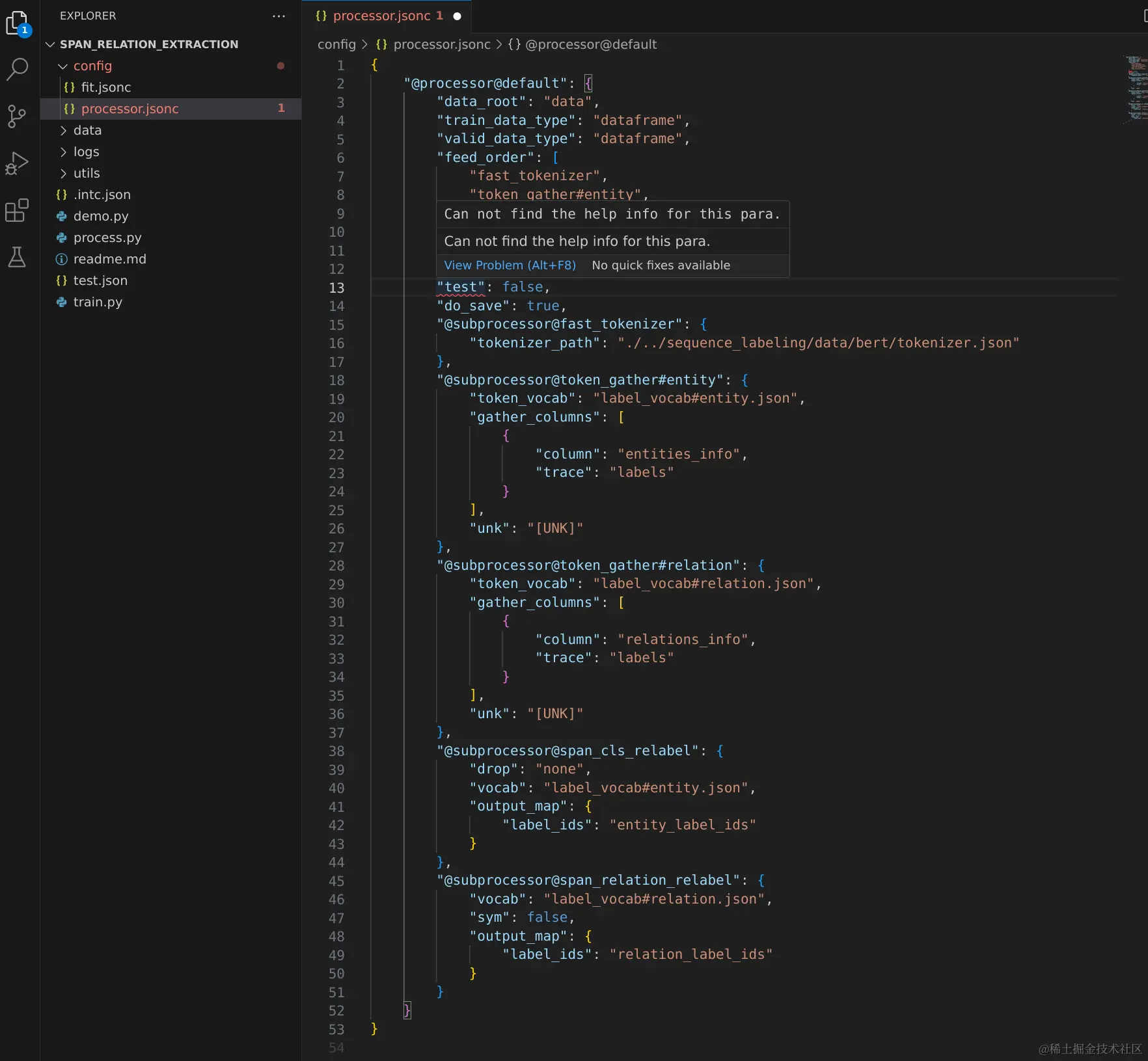Screen dimensions: 1148x1061
Task: Click the unsaved dot on processor.jsonc tab
Action: click(457, 16)
